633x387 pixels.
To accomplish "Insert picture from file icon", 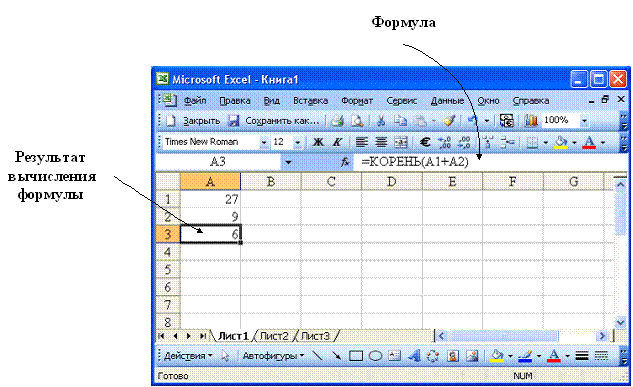I will point(472,356).
